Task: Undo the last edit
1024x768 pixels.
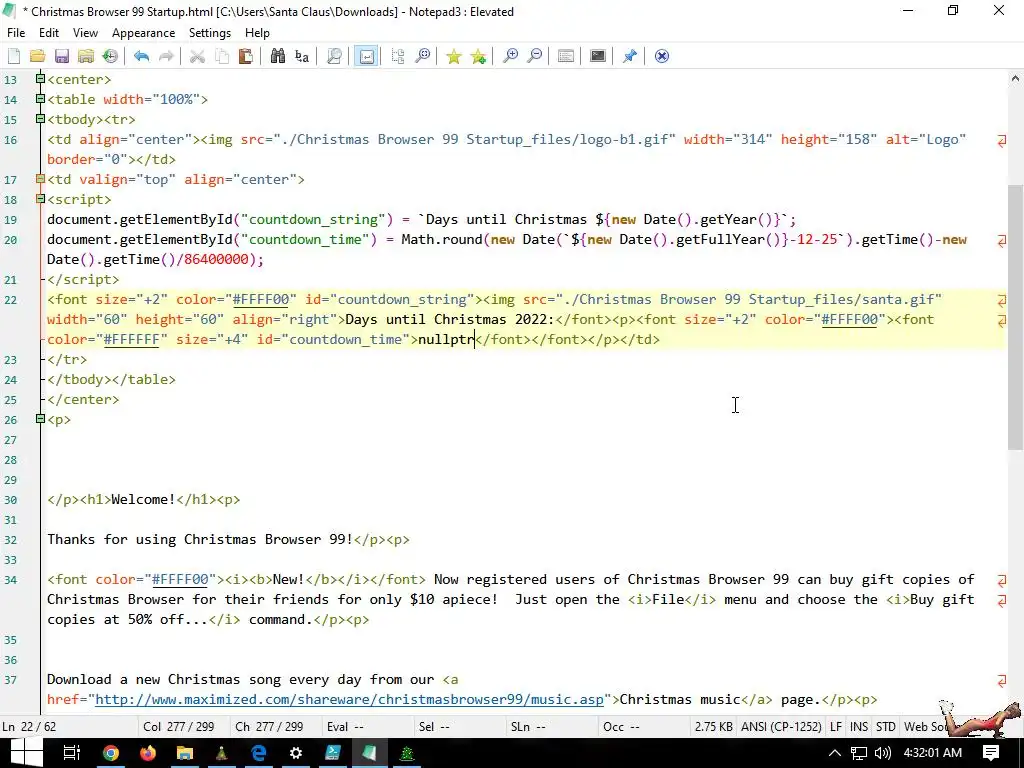Action: click(x=142, y=56)
